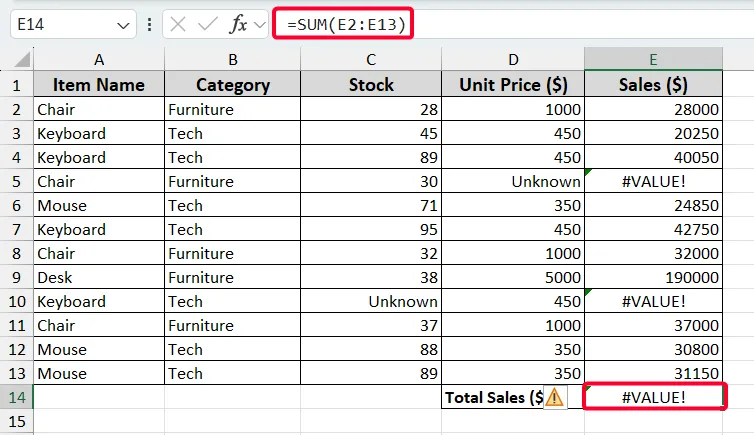Click the Select All corner triangle
The width and height of the screenshot is (754, 435).
coord(22,60)
